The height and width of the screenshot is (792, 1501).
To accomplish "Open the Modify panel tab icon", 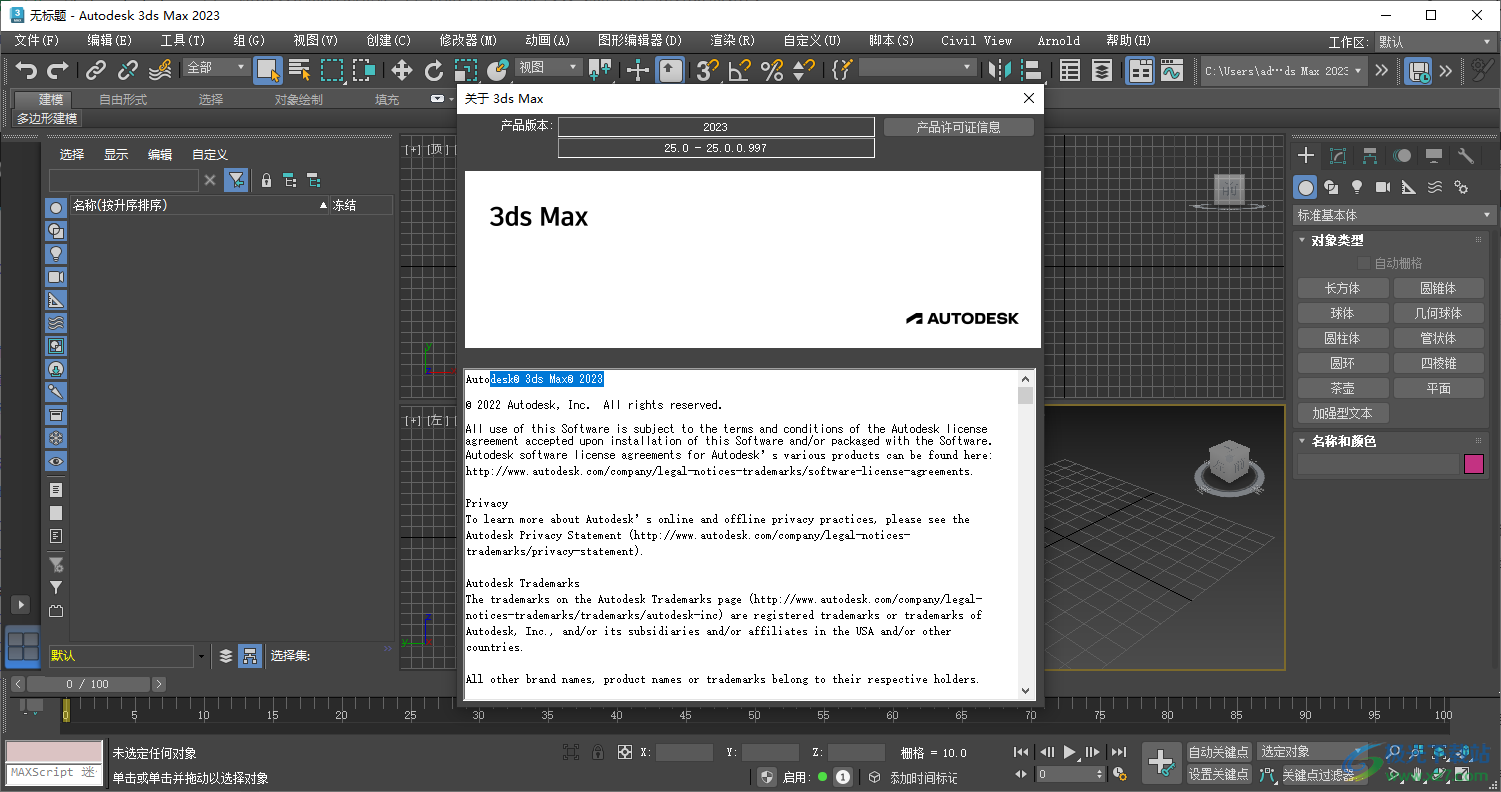I will coord(1338,156).
